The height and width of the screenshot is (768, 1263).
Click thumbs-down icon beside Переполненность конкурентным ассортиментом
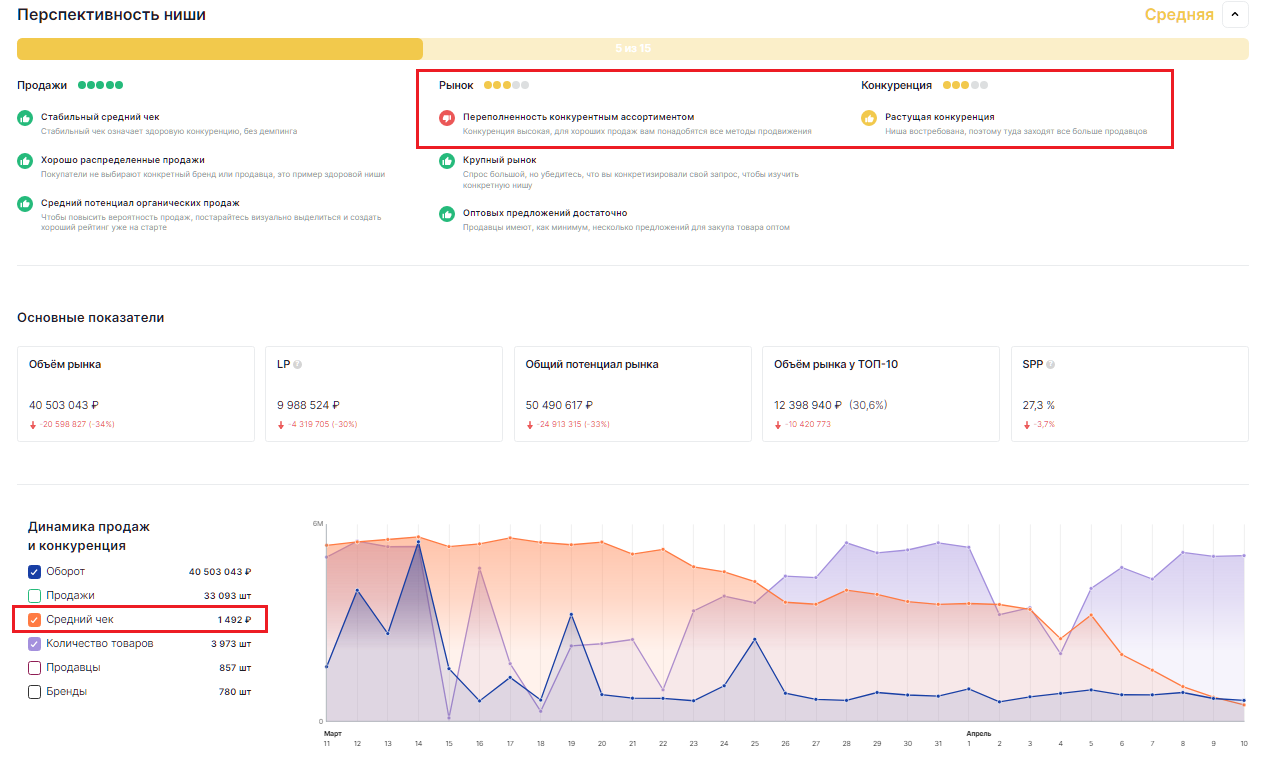pos(447,118)
